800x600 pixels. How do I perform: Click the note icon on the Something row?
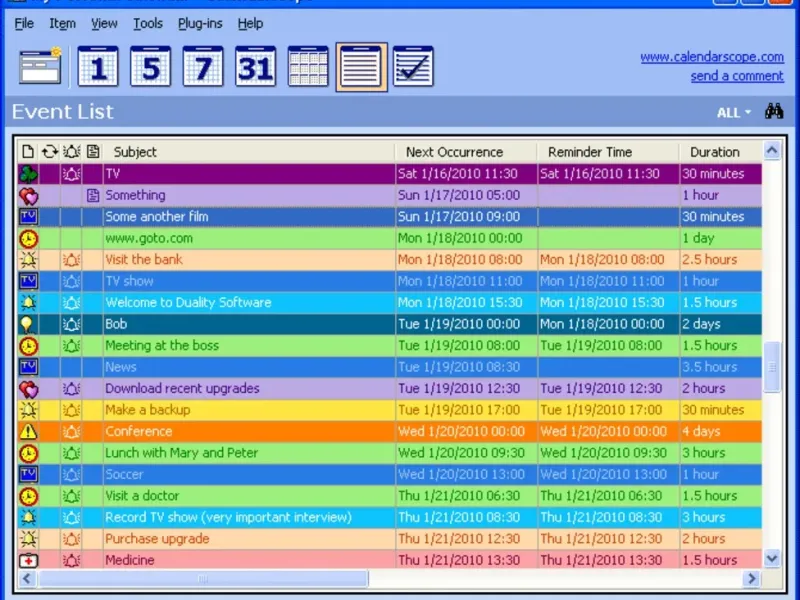[93, 195]
